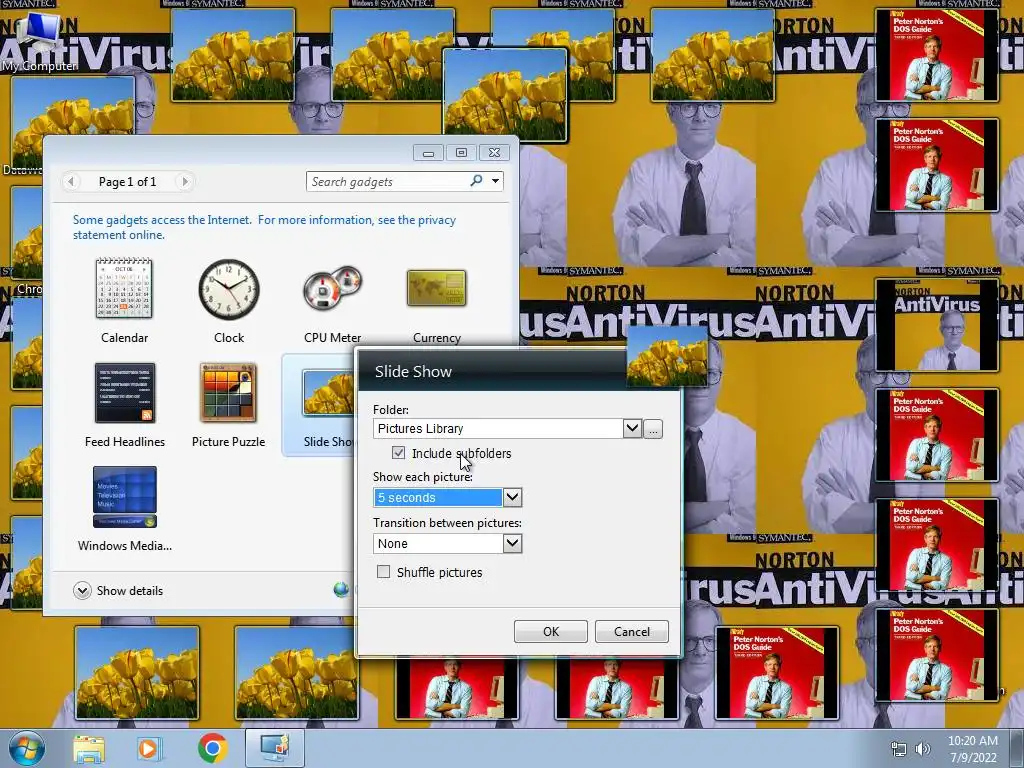Screen dimensions: 1024x768
Task: Uncheck Include subfolders checkbox
Action: tap(398, 453)
